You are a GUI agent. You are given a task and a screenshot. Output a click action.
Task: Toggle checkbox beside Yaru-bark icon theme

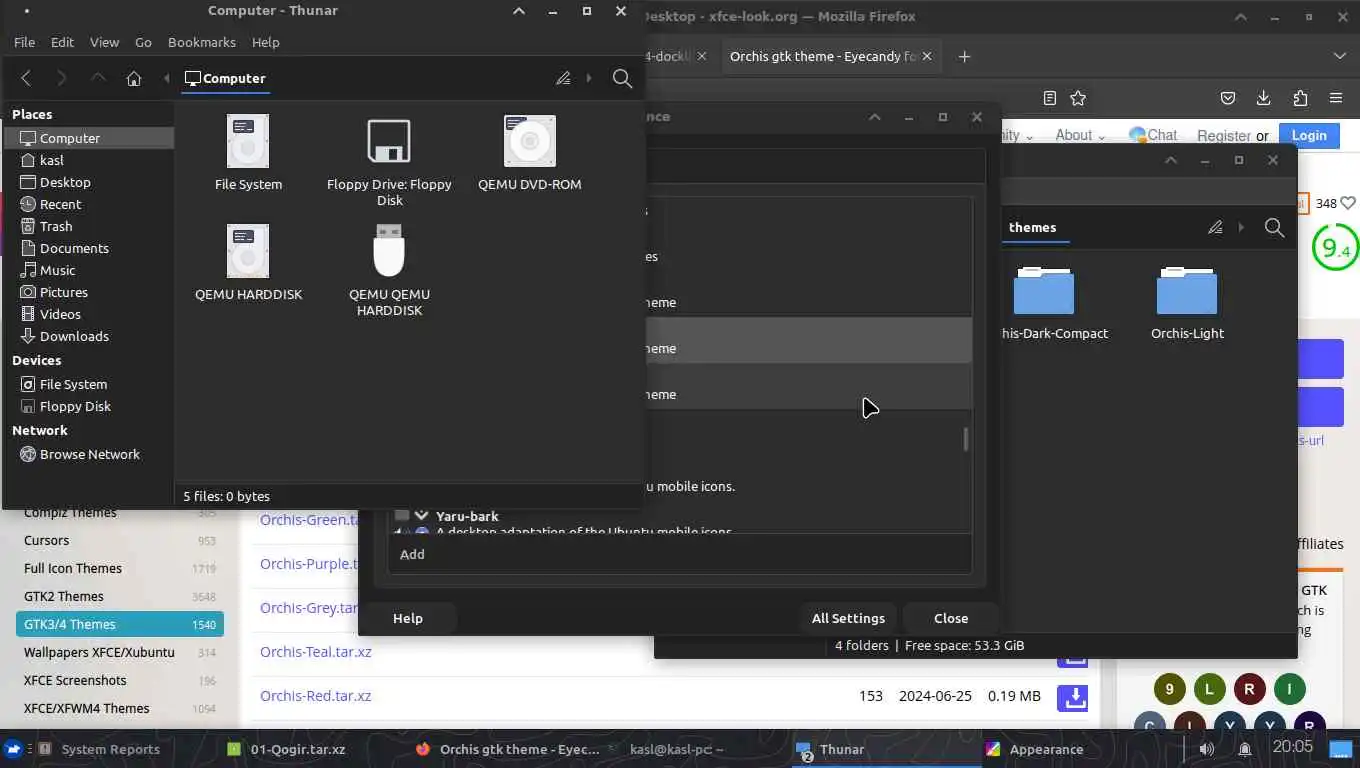pos(402,516)
